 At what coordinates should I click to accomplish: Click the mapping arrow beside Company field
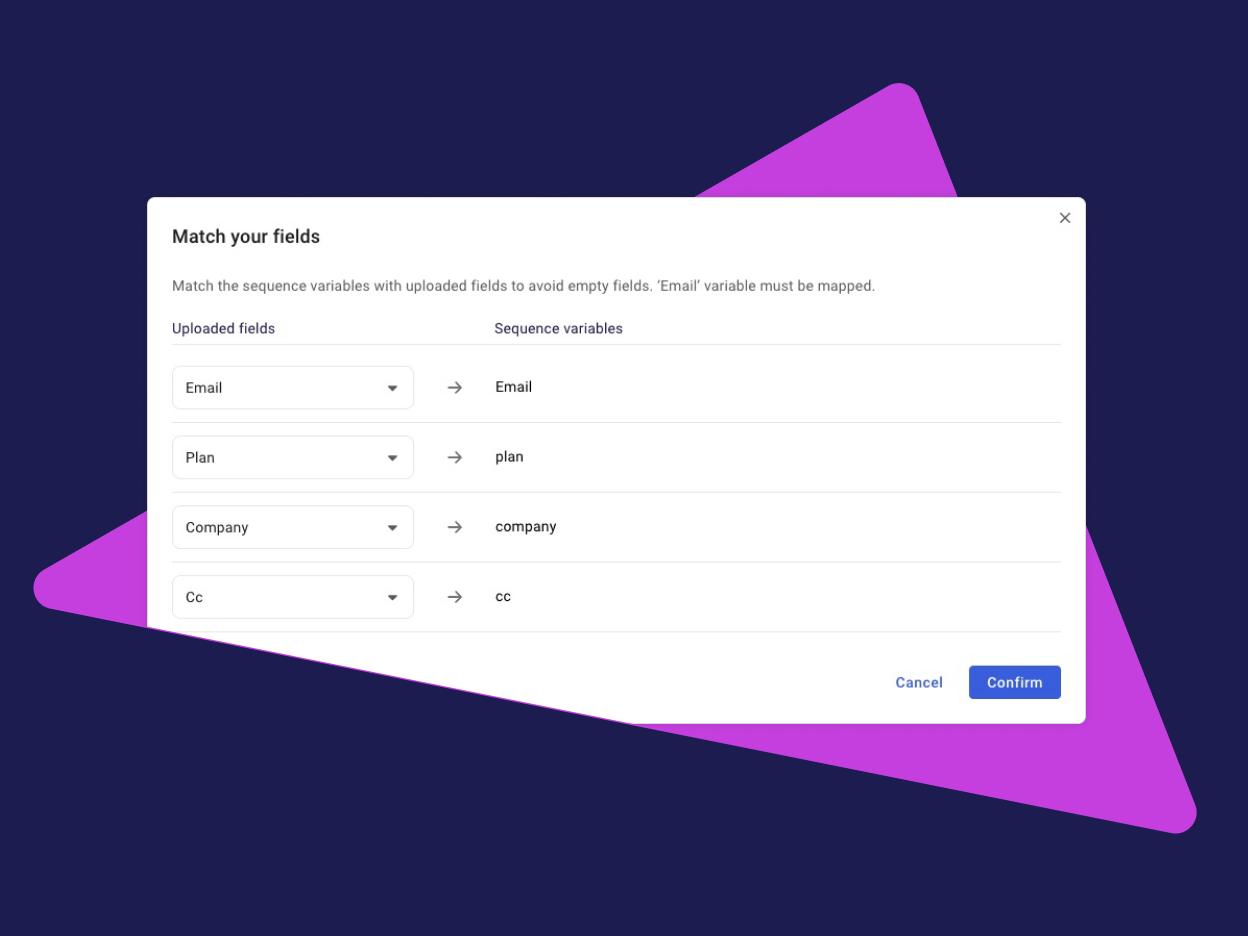coord(455,527)
